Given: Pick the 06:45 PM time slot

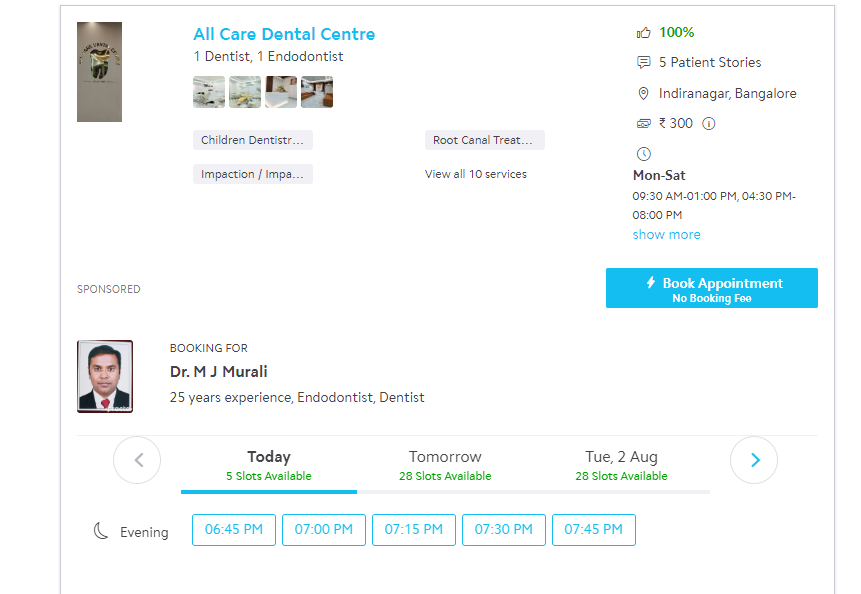Looking at the screenshot, I should (x=234, y=530).
